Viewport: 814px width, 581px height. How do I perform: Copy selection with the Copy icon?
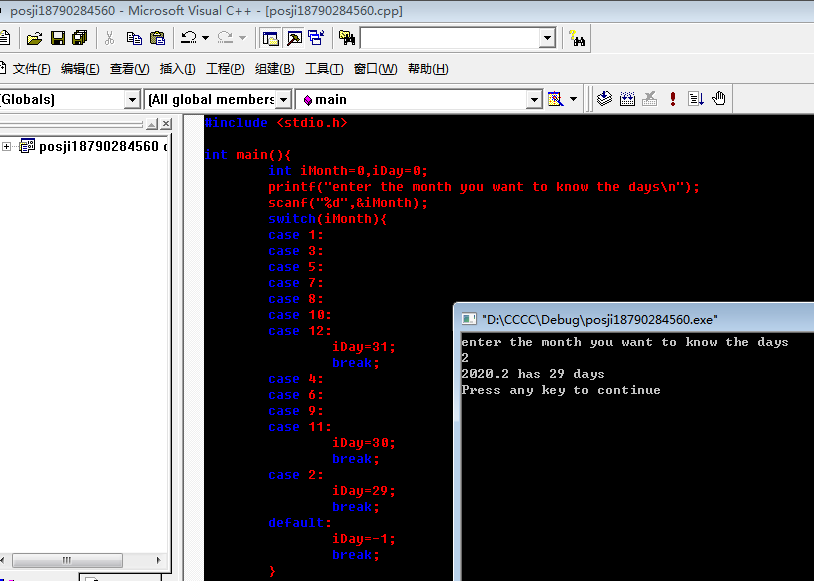[134, 38]
